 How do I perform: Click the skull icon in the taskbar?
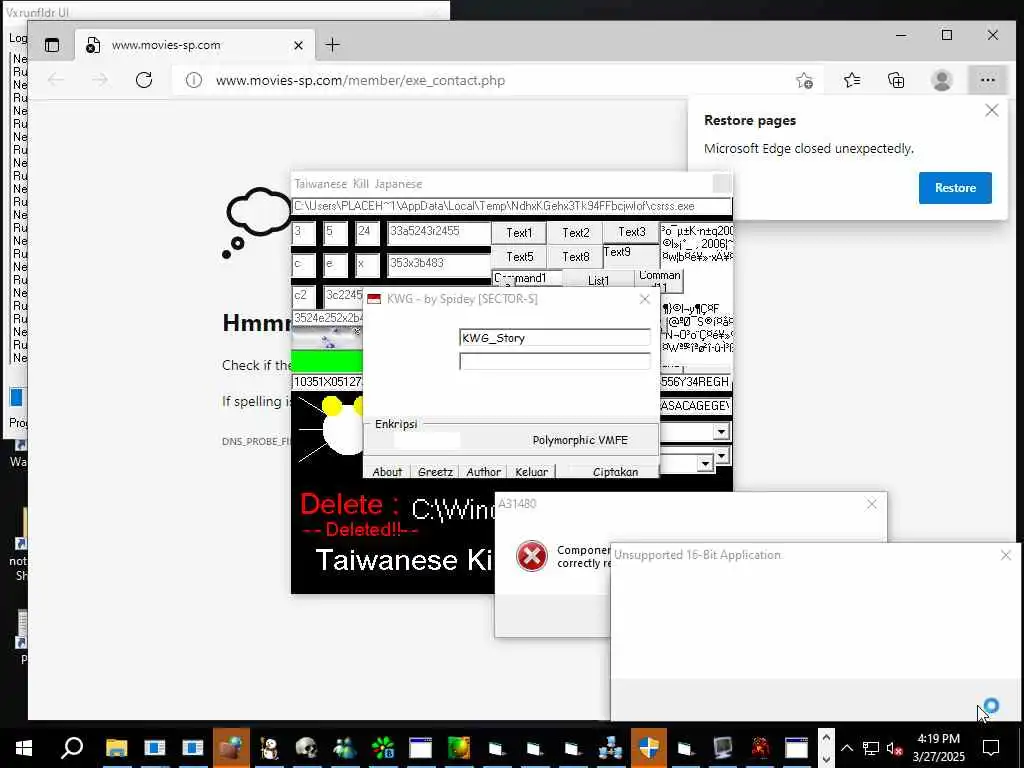click(306, 748)
